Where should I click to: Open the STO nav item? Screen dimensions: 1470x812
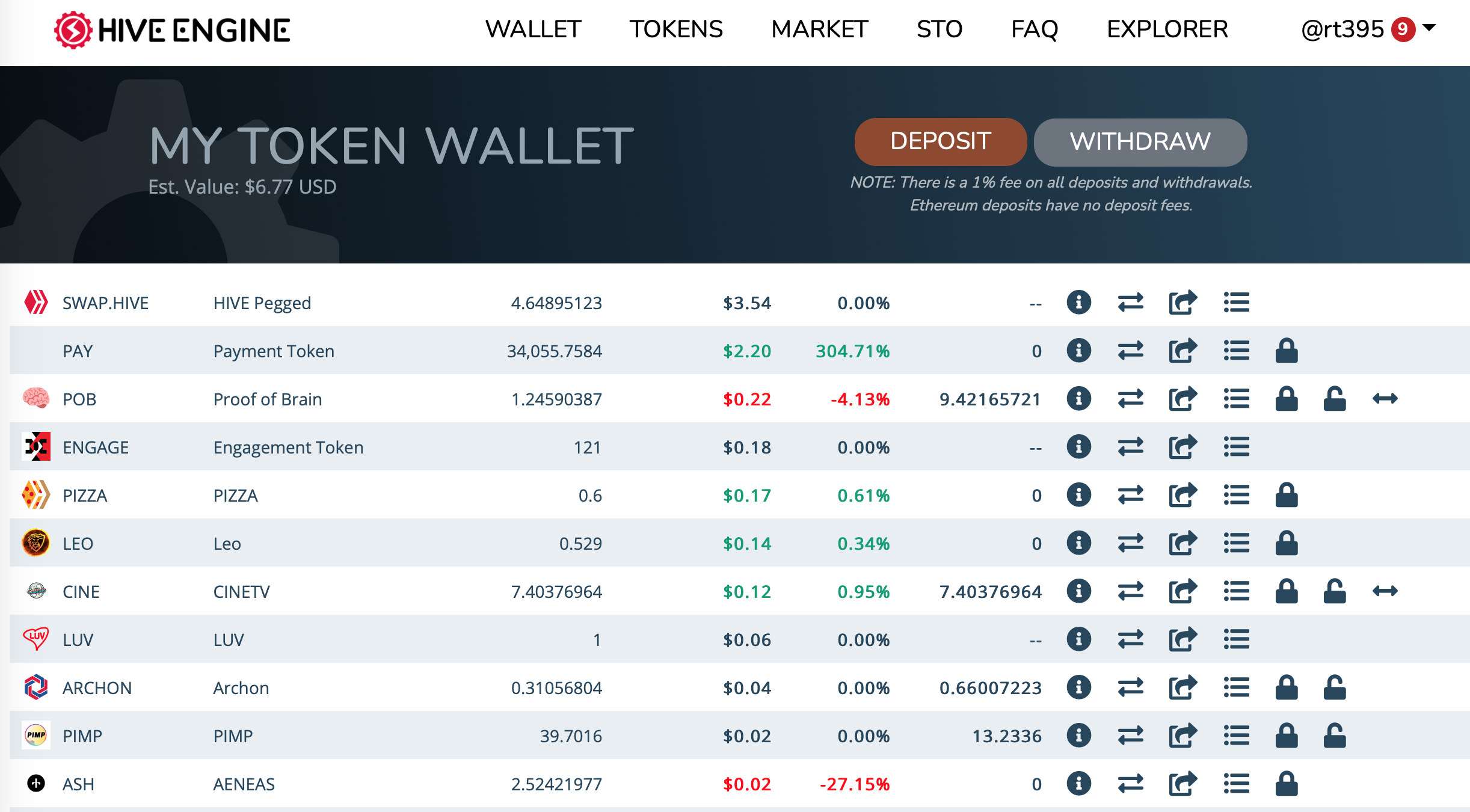940,29
